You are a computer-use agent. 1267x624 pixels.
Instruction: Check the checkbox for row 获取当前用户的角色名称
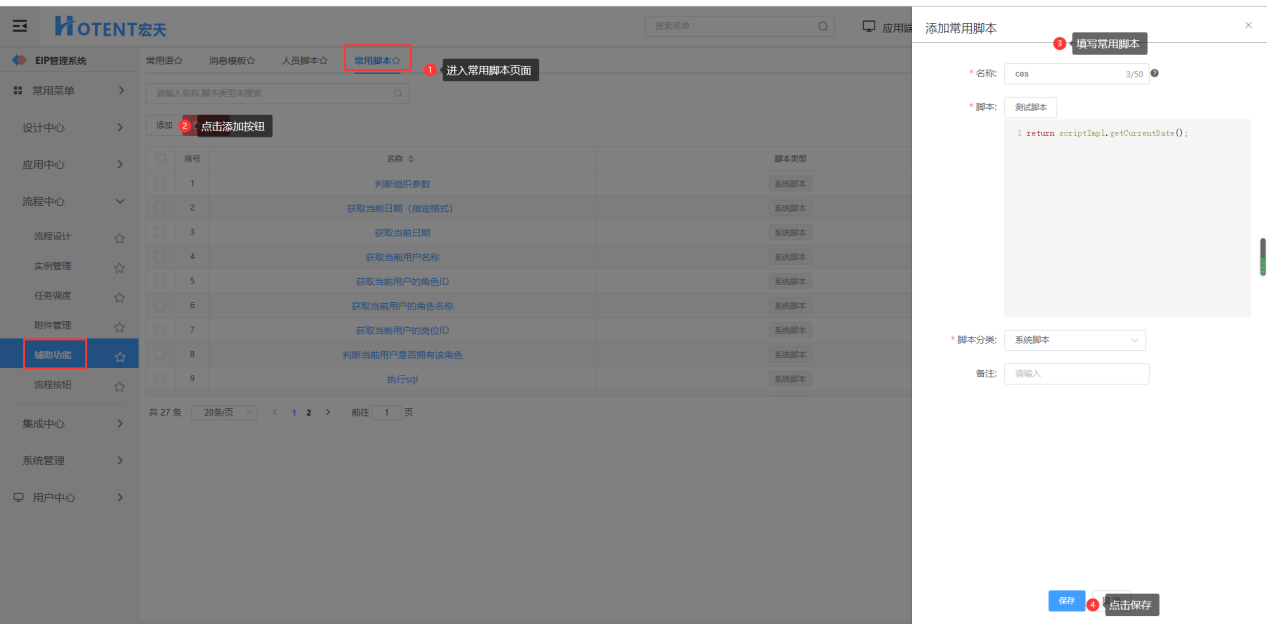(160, 306)
